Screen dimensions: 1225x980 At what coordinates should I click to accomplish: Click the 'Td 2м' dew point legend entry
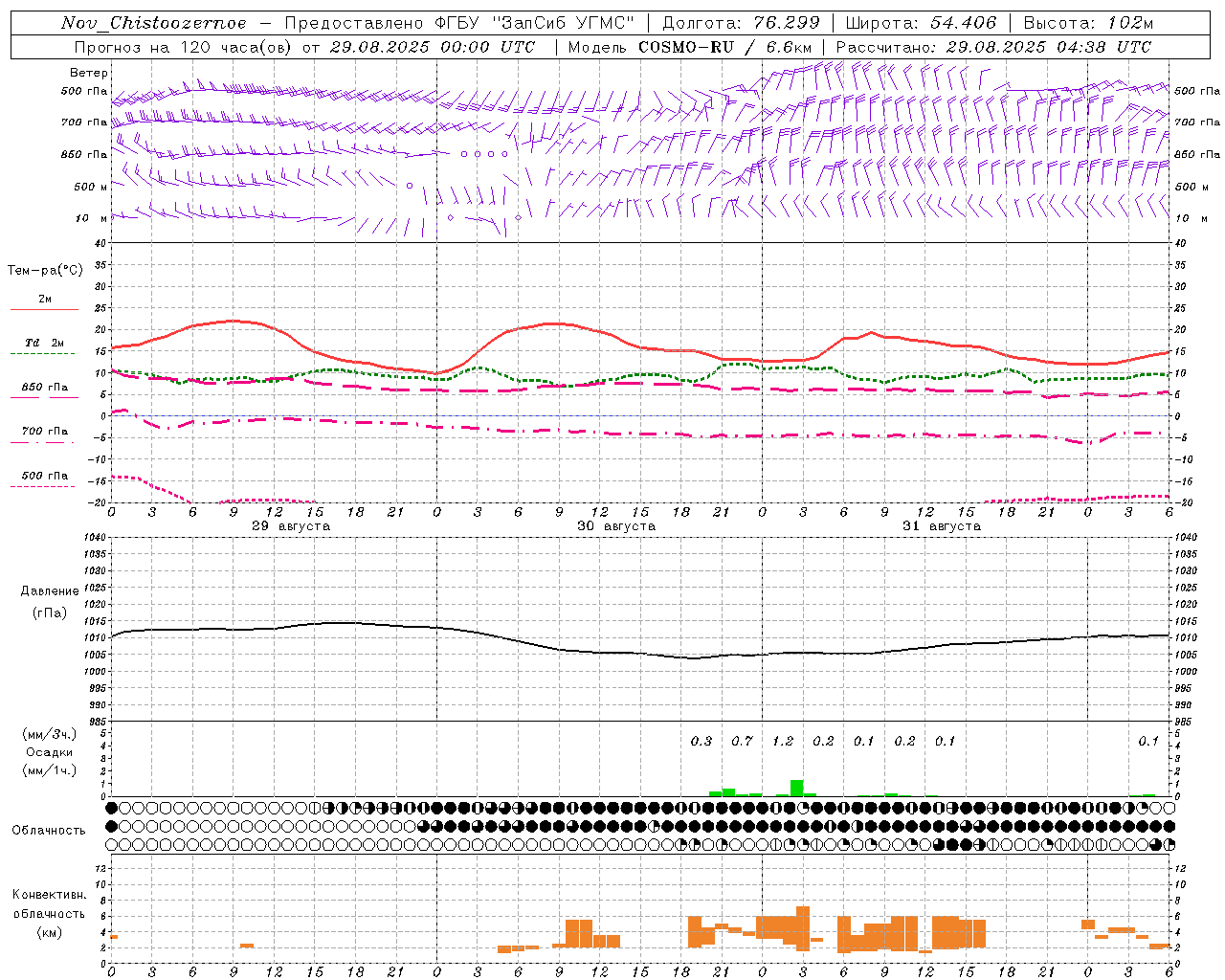(x=45, y=343)
